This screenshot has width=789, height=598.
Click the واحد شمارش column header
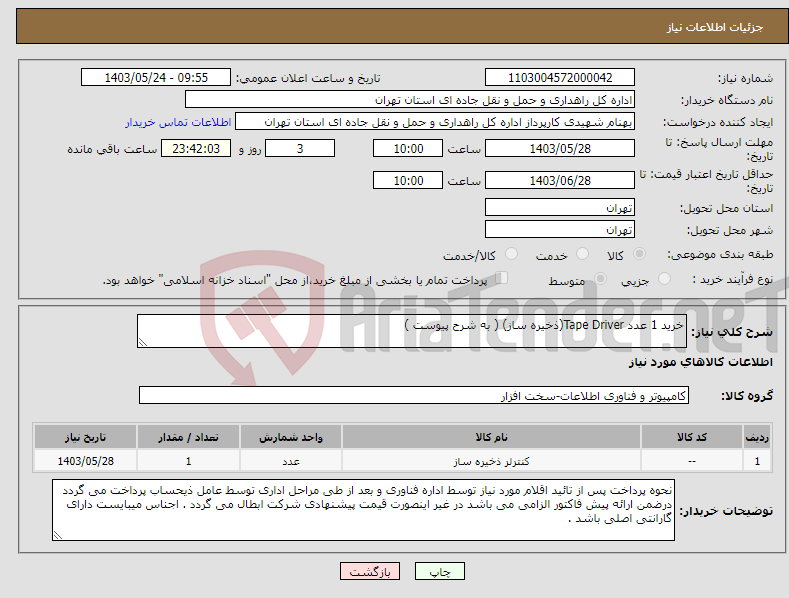pyautogui.click(x=291, y=437)
